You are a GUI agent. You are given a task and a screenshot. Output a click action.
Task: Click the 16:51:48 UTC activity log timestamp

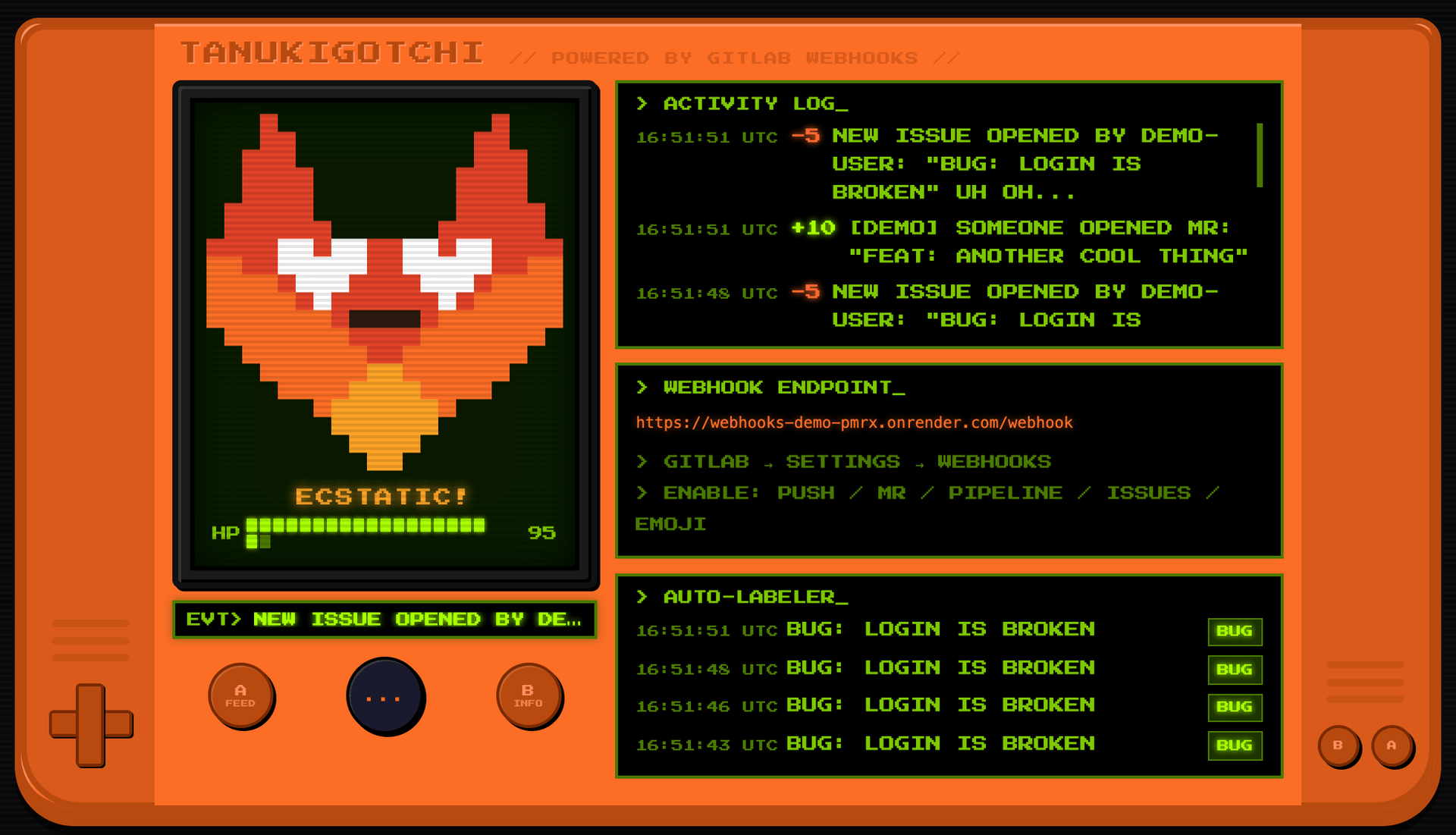(x=707, y=294)
